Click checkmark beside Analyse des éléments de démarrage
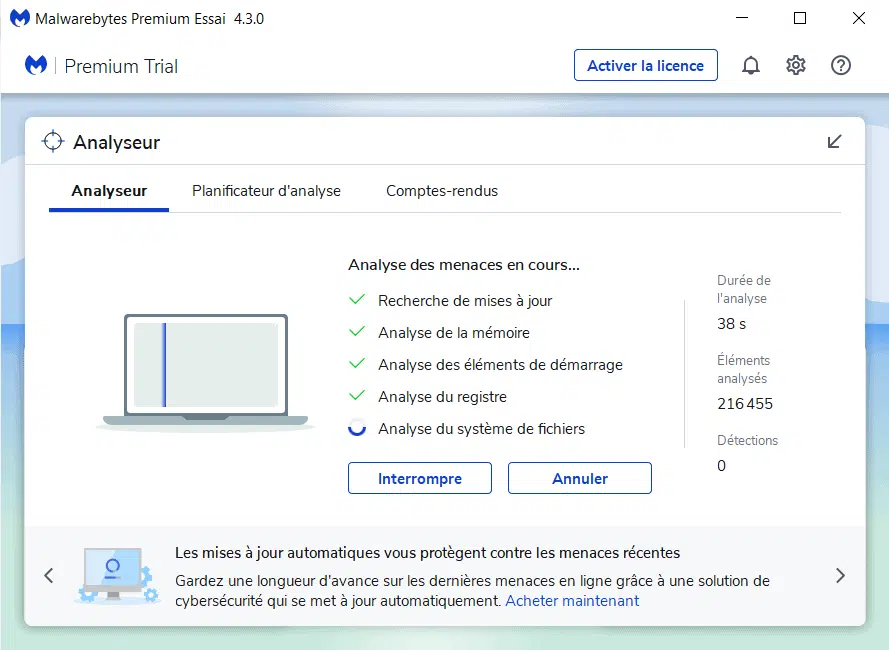This screenshot has height=650, width=889. pyautogui.click(x=357, y=364)
